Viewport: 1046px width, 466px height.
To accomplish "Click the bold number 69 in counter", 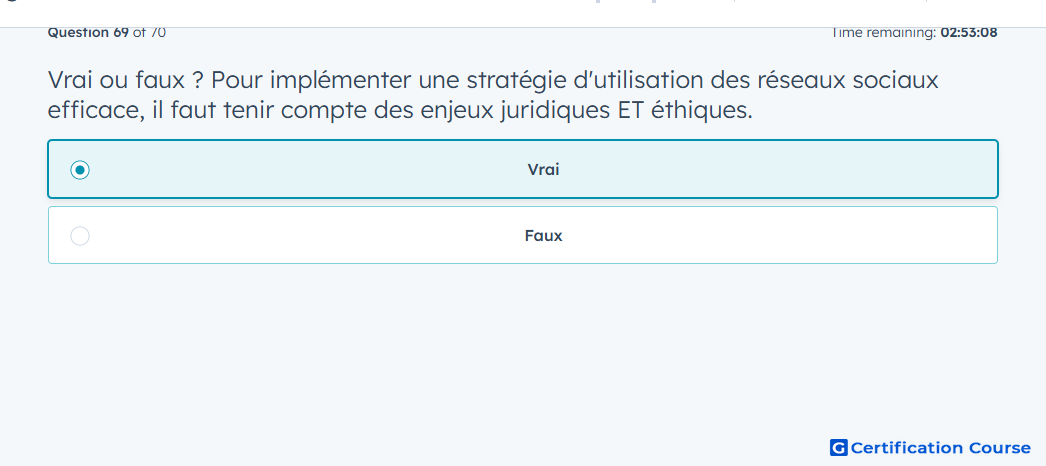I will (121, 32).
